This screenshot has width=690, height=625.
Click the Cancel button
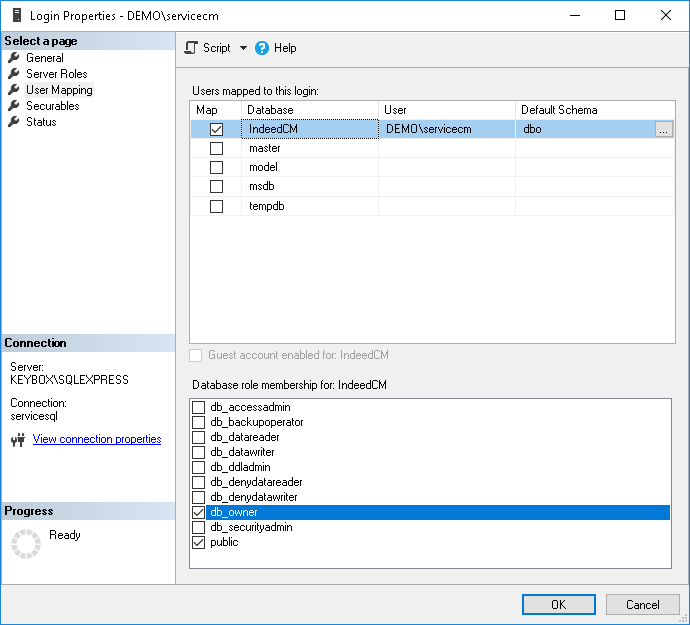tap(642, 604)
